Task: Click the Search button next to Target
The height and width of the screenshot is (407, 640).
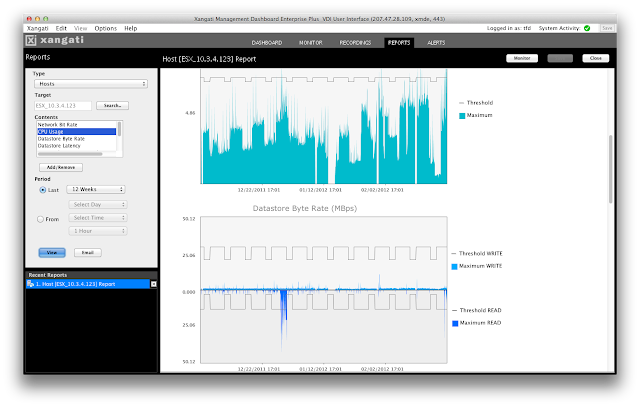Action: tap(112, 106)
